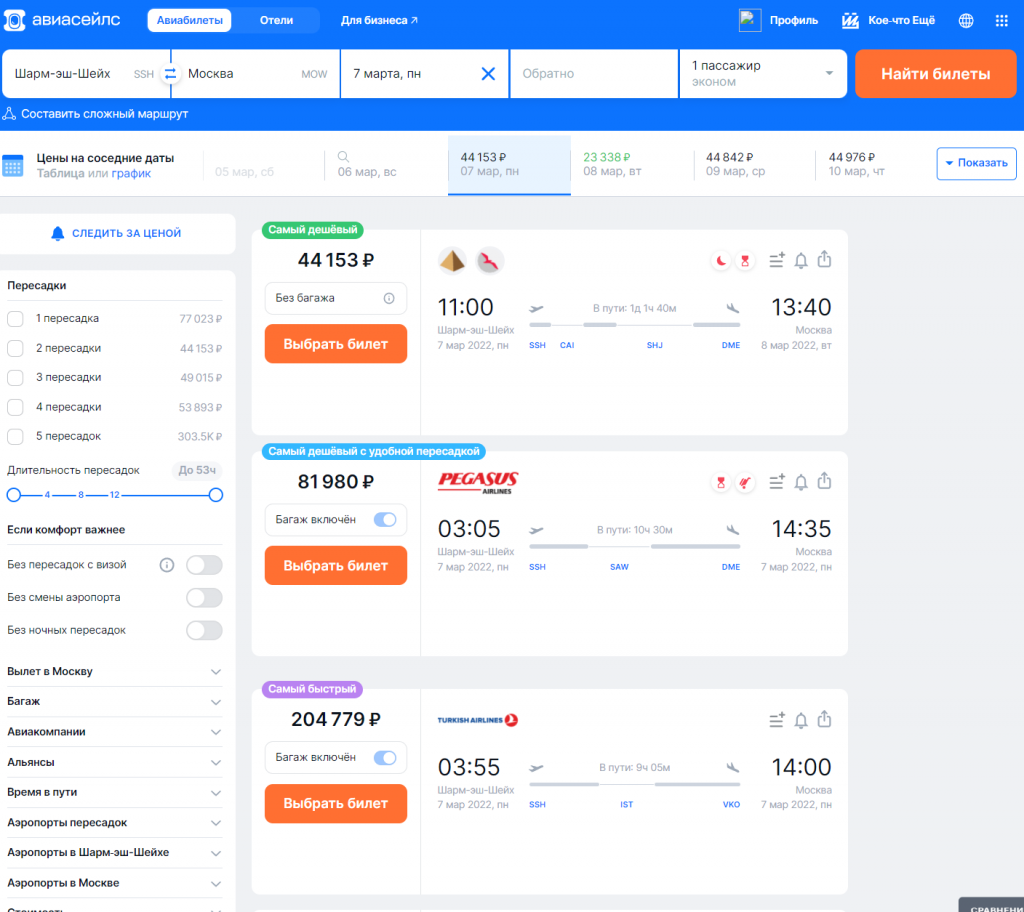Choose the 204 779 ₽ Turkish ticket
This screenshot has height=912, width=1024.
point(336,804)
